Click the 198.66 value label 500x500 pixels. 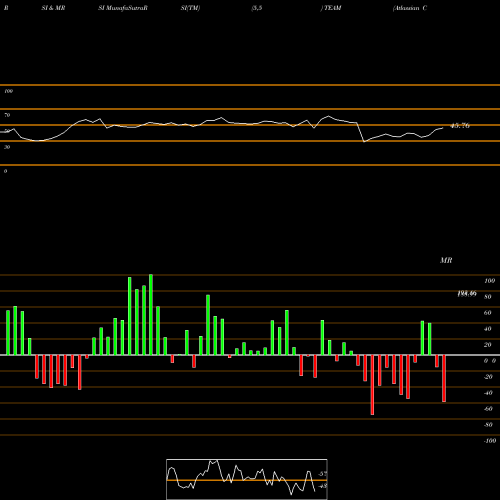(x=467, y=294)
